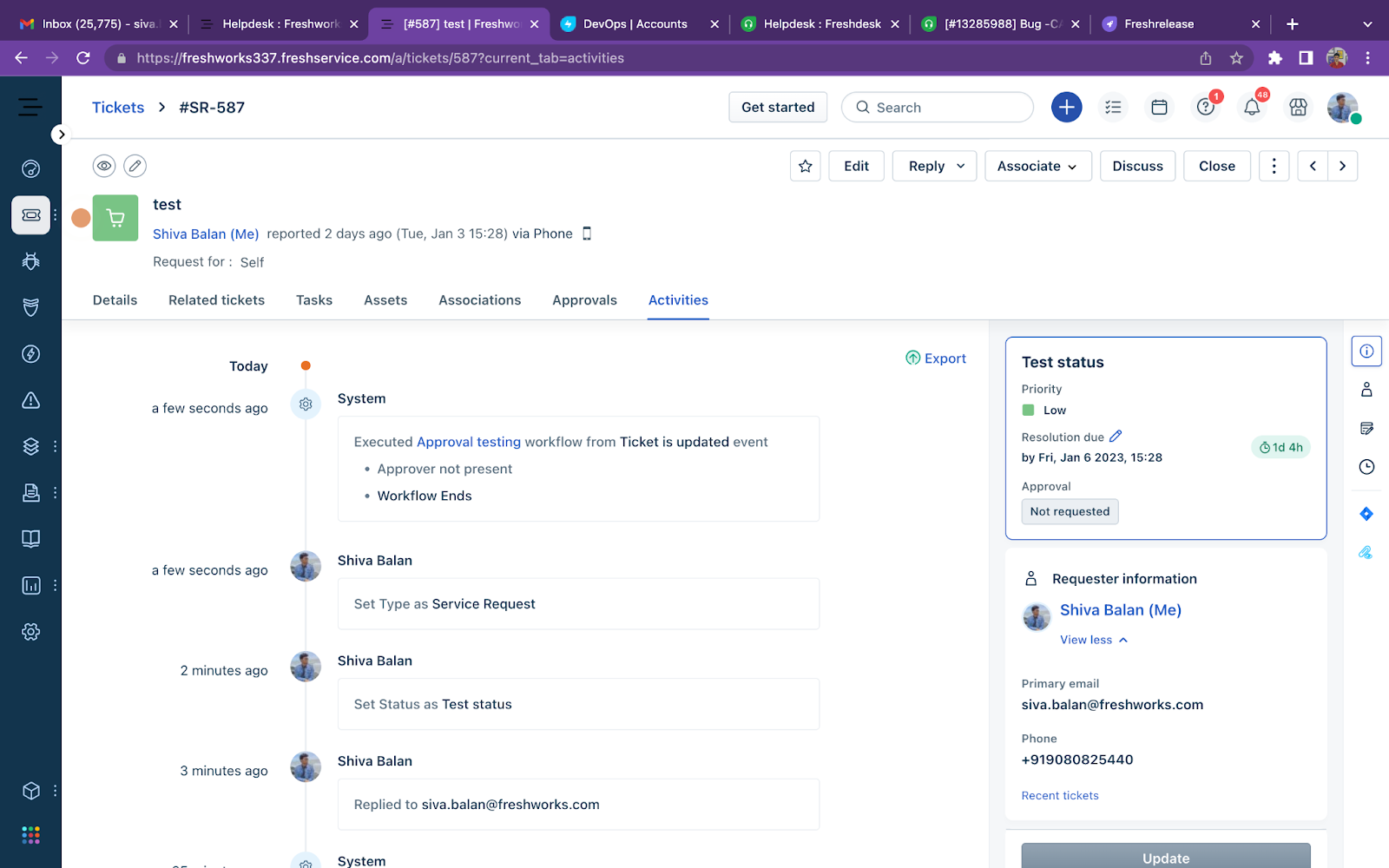Switch to the Approvals tab

click(x=584, y=300)
